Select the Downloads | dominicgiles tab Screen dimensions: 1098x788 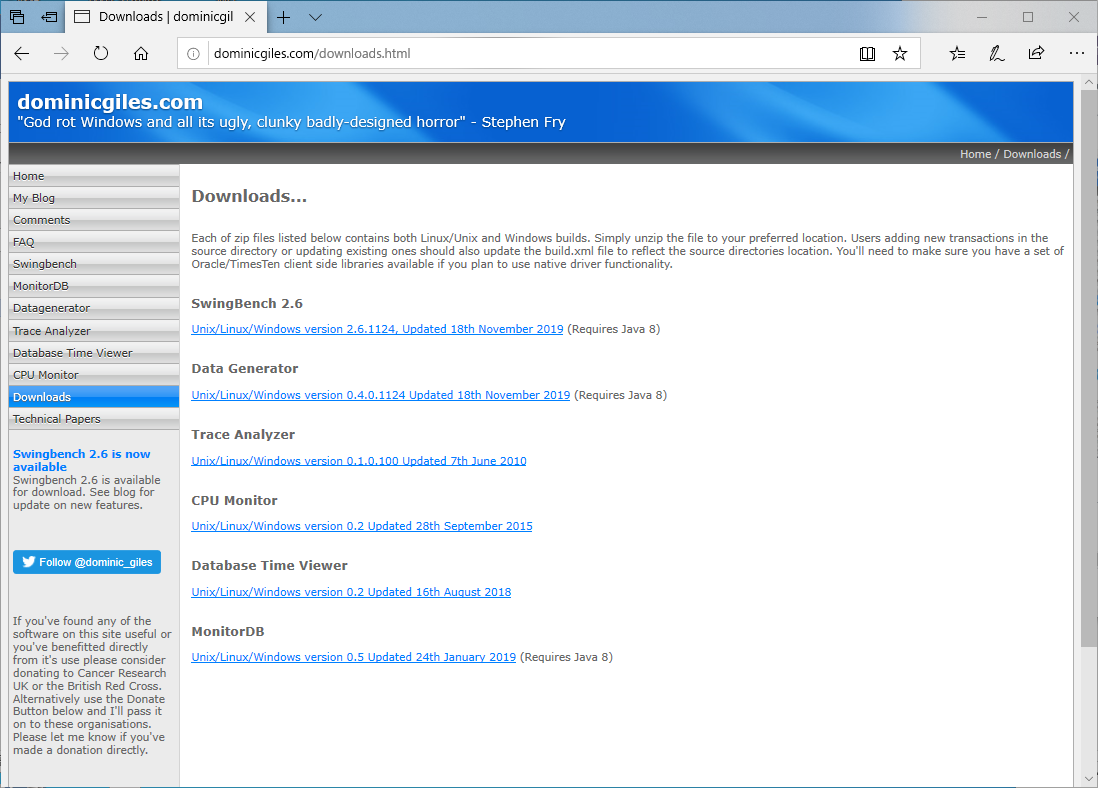pyautogui.click(x=165, y=17)
